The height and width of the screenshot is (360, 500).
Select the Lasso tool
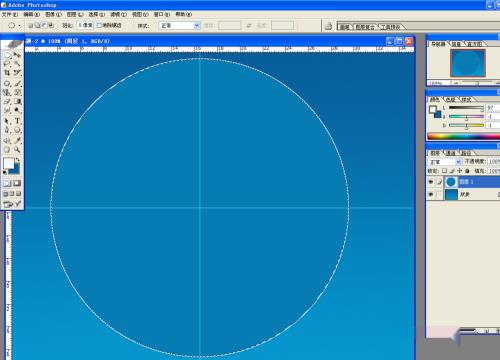point(7,64)
